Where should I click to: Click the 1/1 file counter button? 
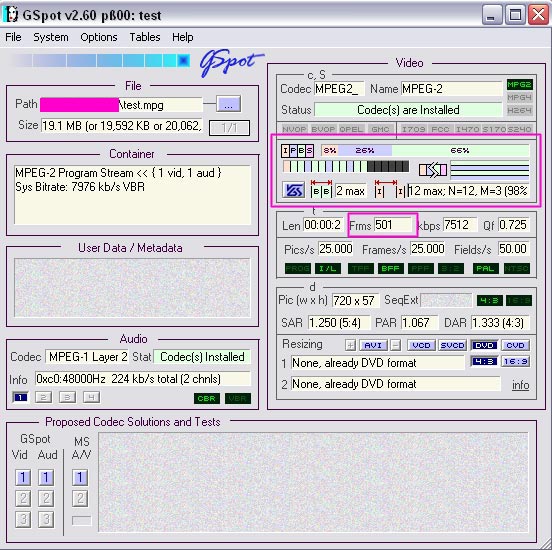229,128
